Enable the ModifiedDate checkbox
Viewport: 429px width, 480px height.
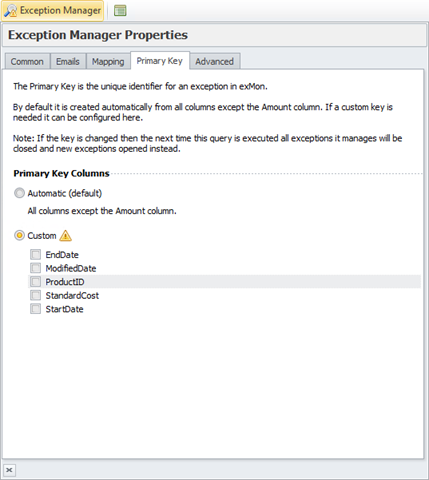35,268
